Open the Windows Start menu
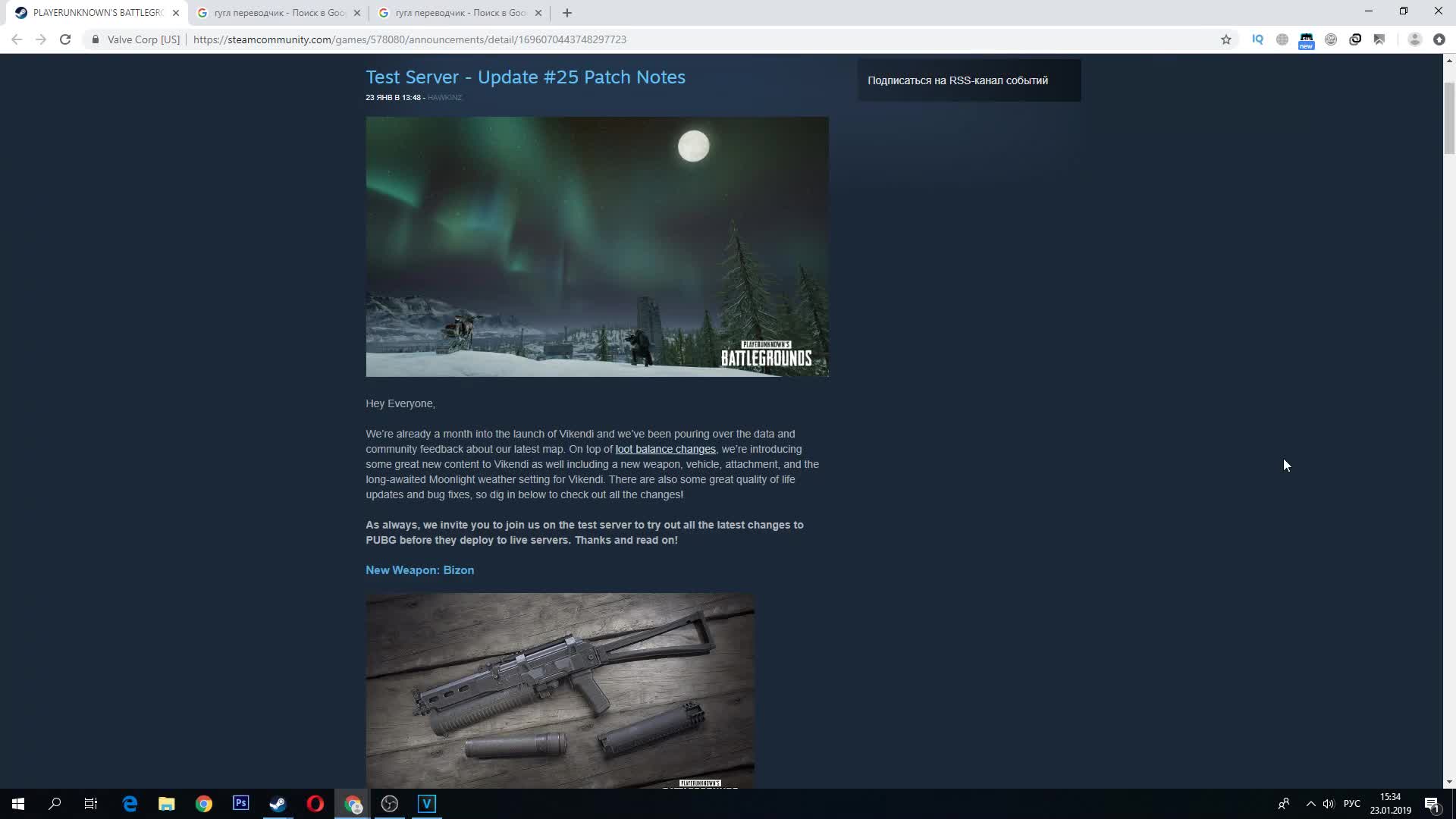The width and height of the screenshot is (1456, 819). tap(18, 804)
